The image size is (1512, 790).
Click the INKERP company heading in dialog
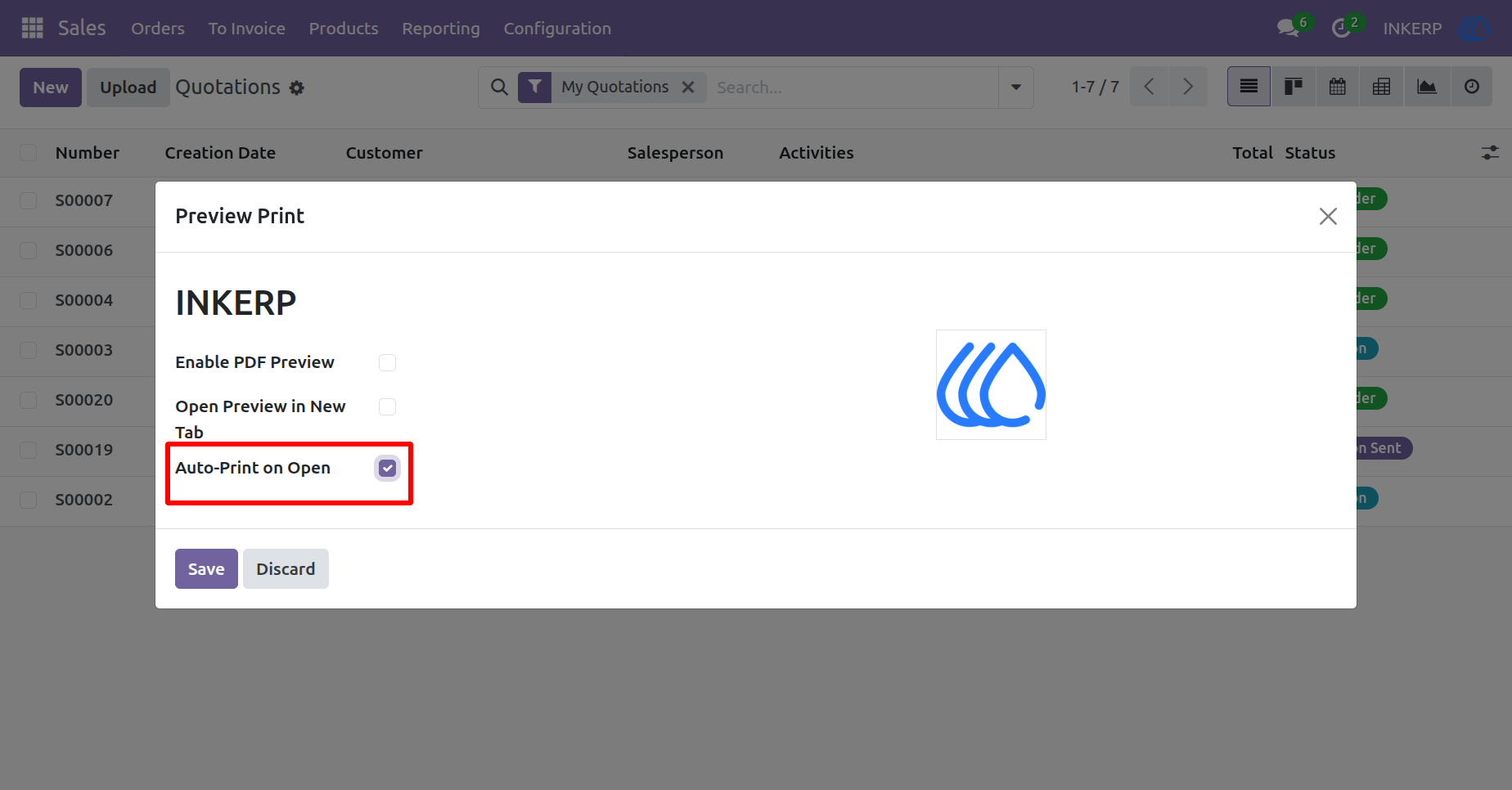(236, 303)
